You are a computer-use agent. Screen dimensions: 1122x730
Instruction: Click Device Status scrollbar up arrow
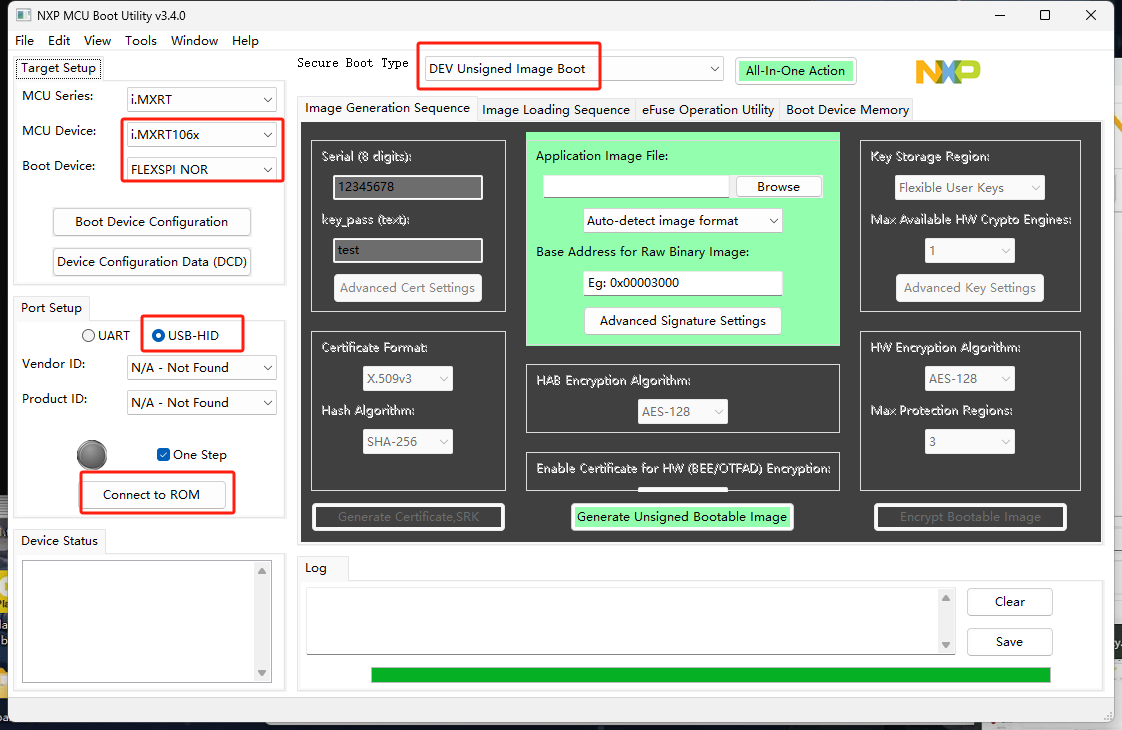point(262,570)
